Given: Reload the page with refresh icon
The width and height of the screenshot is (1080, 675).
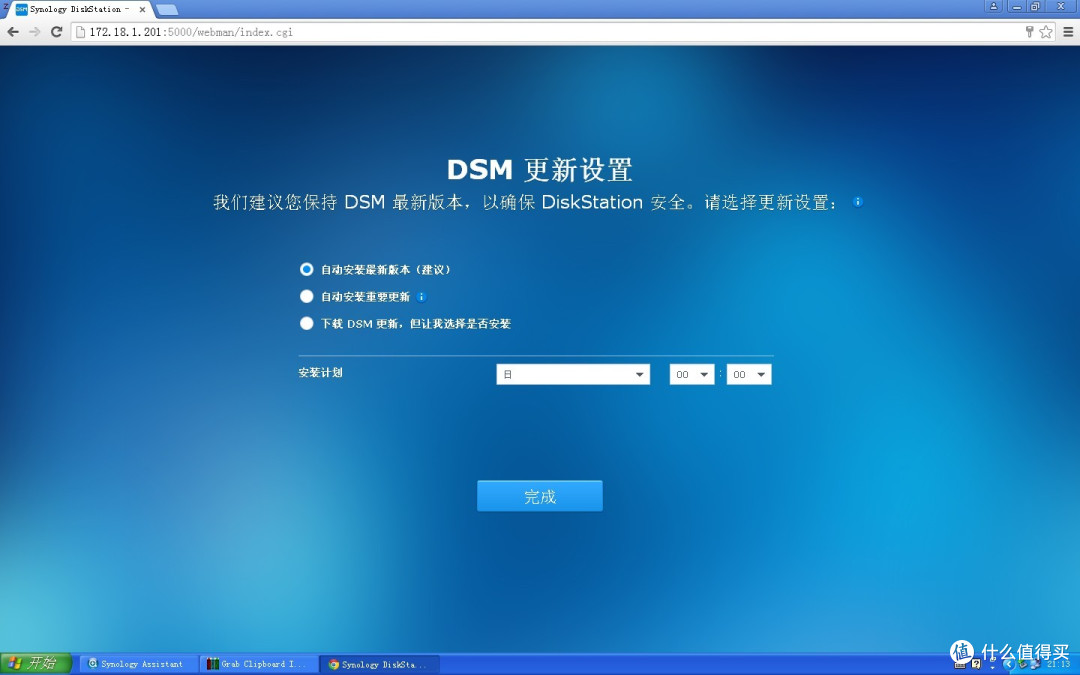Looking at the screenshot, I should click(x=56, y=32).
